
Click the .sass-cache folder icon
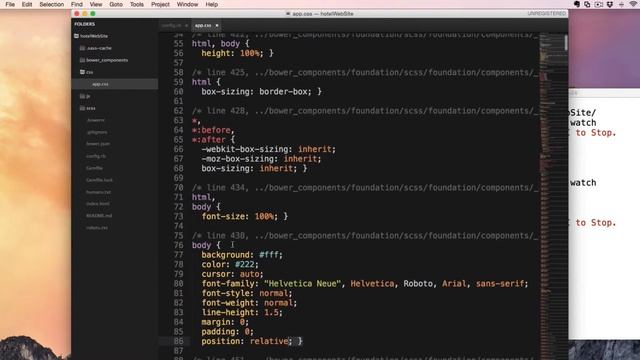(82, 48)
